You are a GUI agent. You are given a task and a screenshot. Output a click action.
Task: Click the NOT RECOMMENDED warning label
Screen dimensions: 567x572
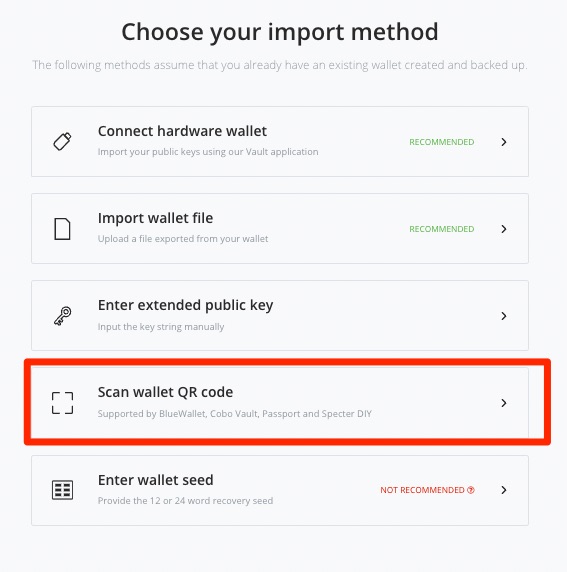click(423, 490)
